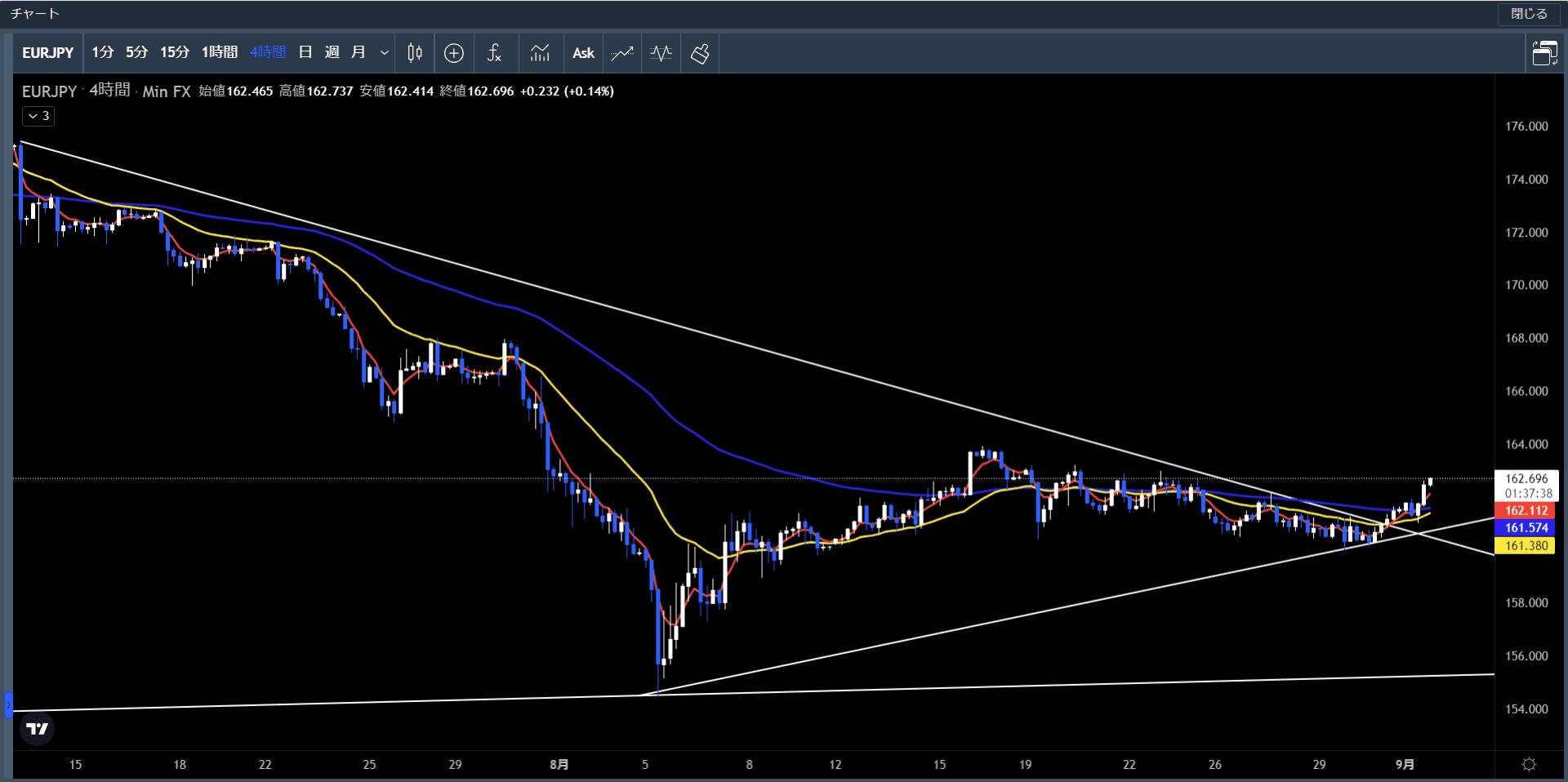This screenshot has height=782, width=1568.
Task: Click the 164.000 price axis label
Action: [1526, 444]
